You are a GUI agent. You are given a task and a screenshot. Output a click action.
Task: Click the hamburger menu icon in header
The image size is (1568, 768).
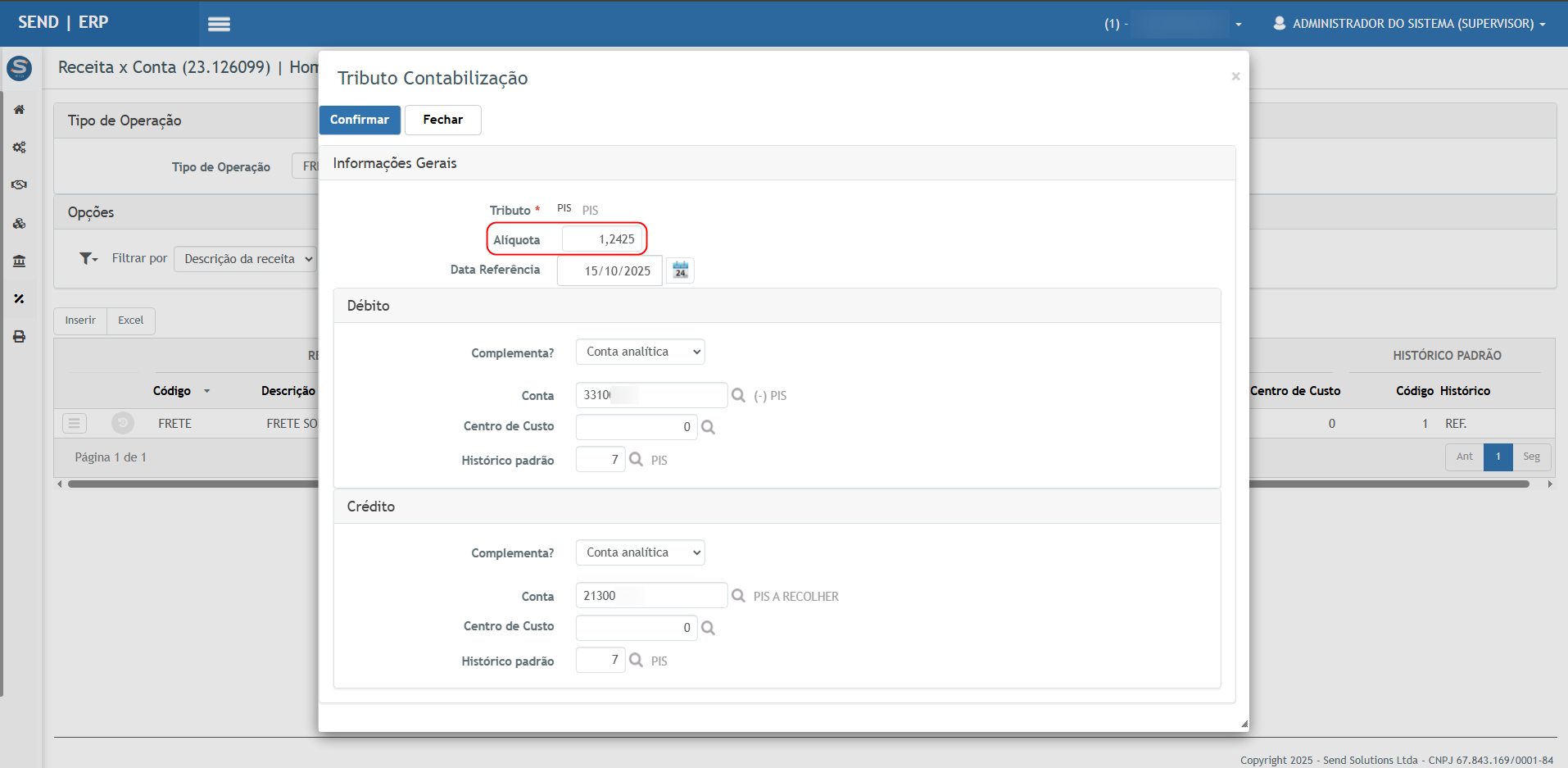219,24
